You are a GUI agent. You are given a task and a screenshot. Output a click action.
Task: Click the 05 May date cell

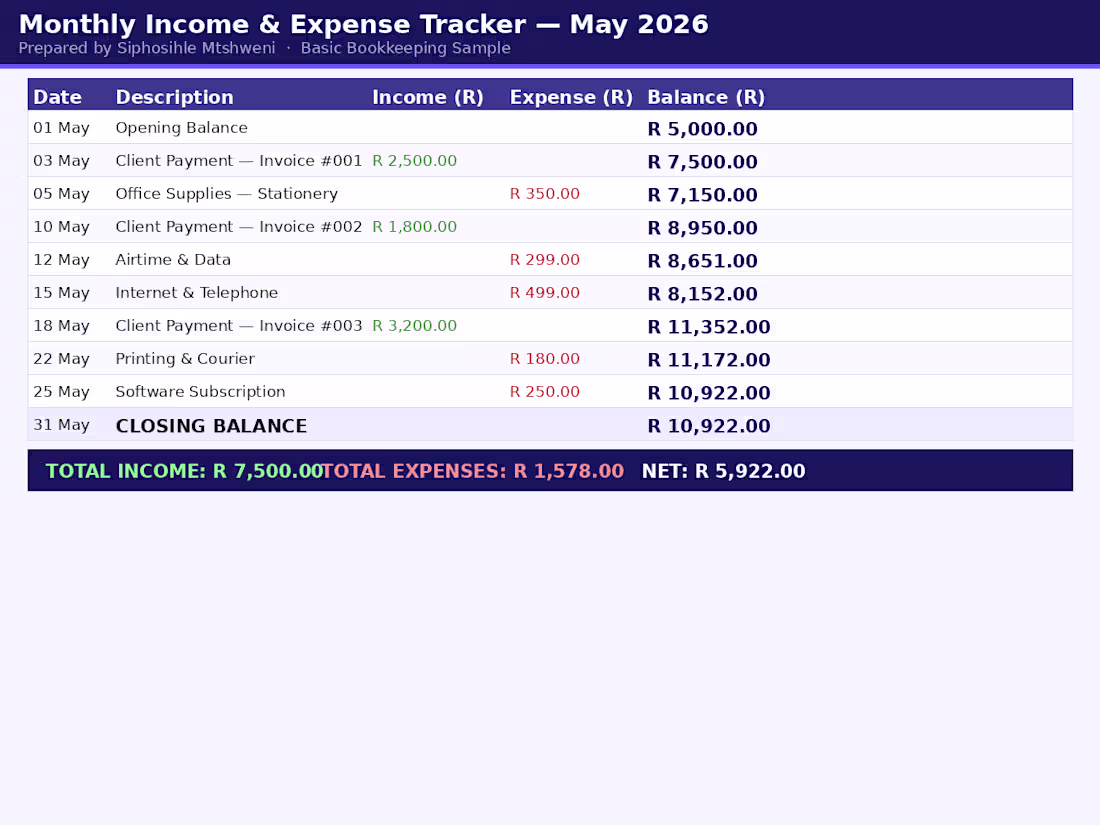click(62, 194)
